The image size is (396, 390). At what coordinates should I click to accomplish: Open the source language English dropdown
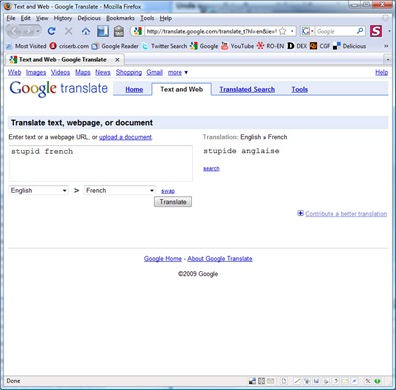click(39, 190)
